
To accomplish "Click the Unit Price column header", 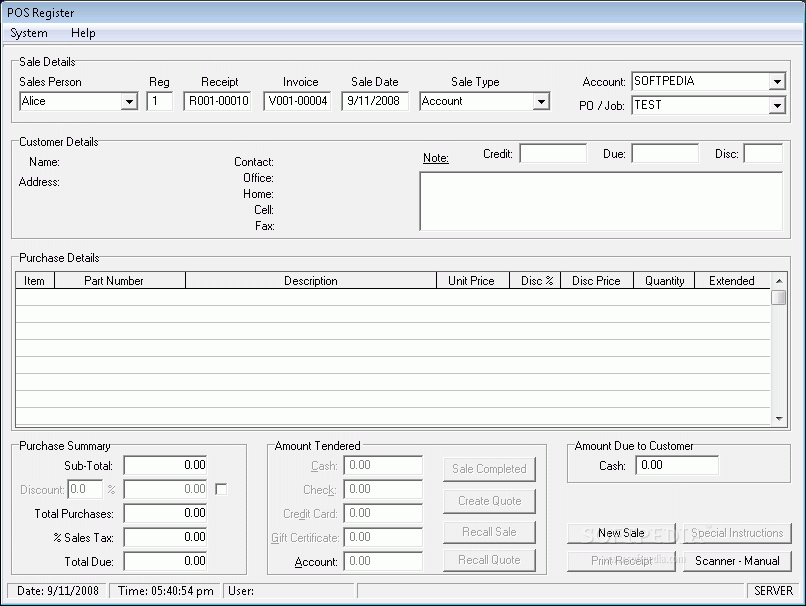I will 472,281.
